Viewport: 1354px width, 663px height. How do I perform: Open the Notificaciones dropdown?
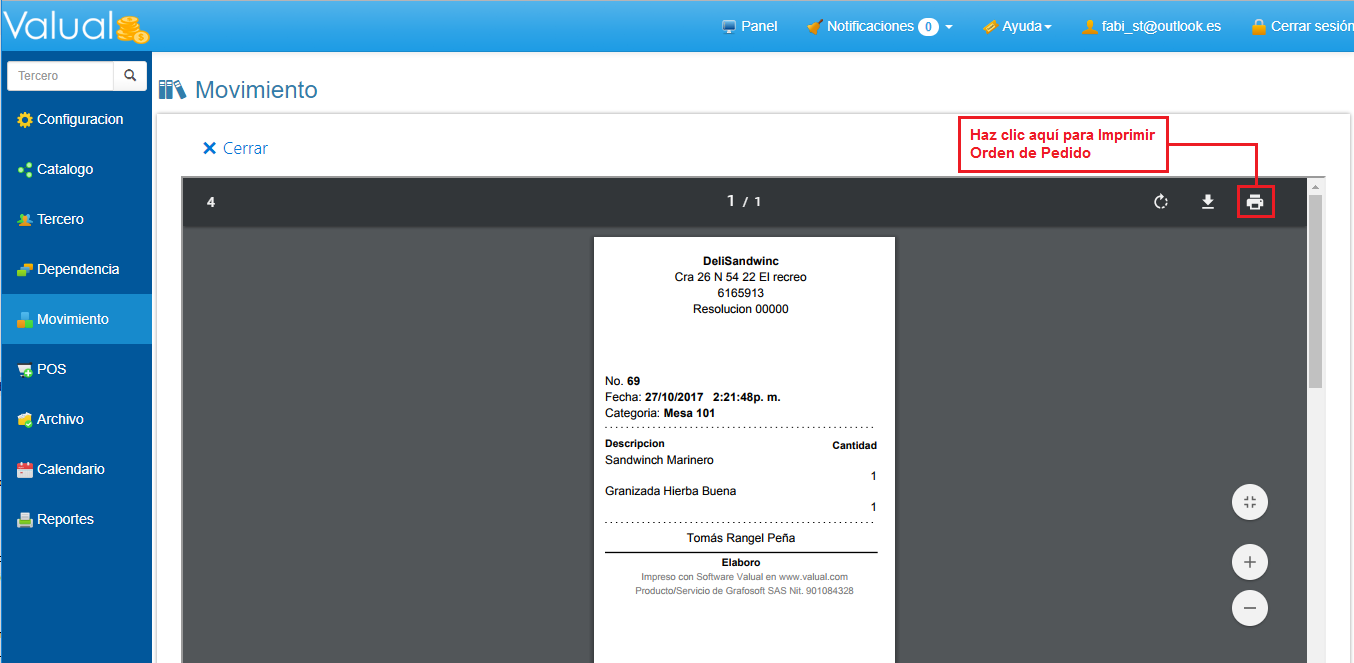pyautogui.click(x=880, y=27)
